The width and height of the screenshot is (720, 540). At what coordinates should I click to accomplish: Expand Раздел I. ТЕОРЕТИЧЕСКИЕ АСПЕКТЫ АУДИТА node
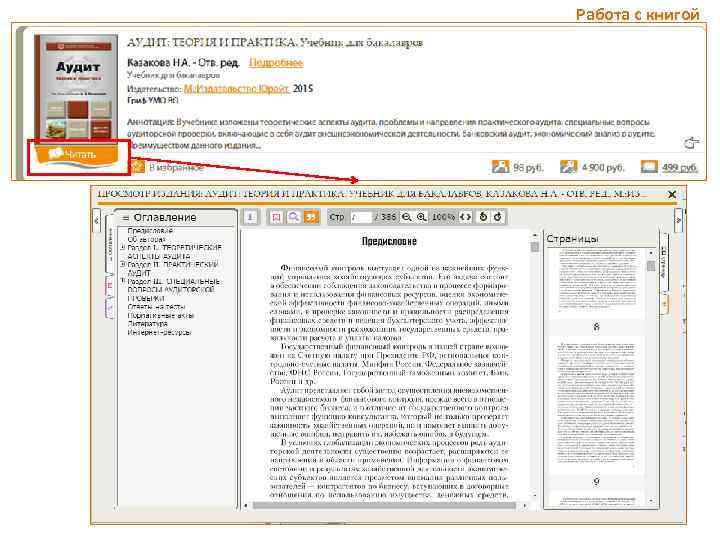(123, 248)
